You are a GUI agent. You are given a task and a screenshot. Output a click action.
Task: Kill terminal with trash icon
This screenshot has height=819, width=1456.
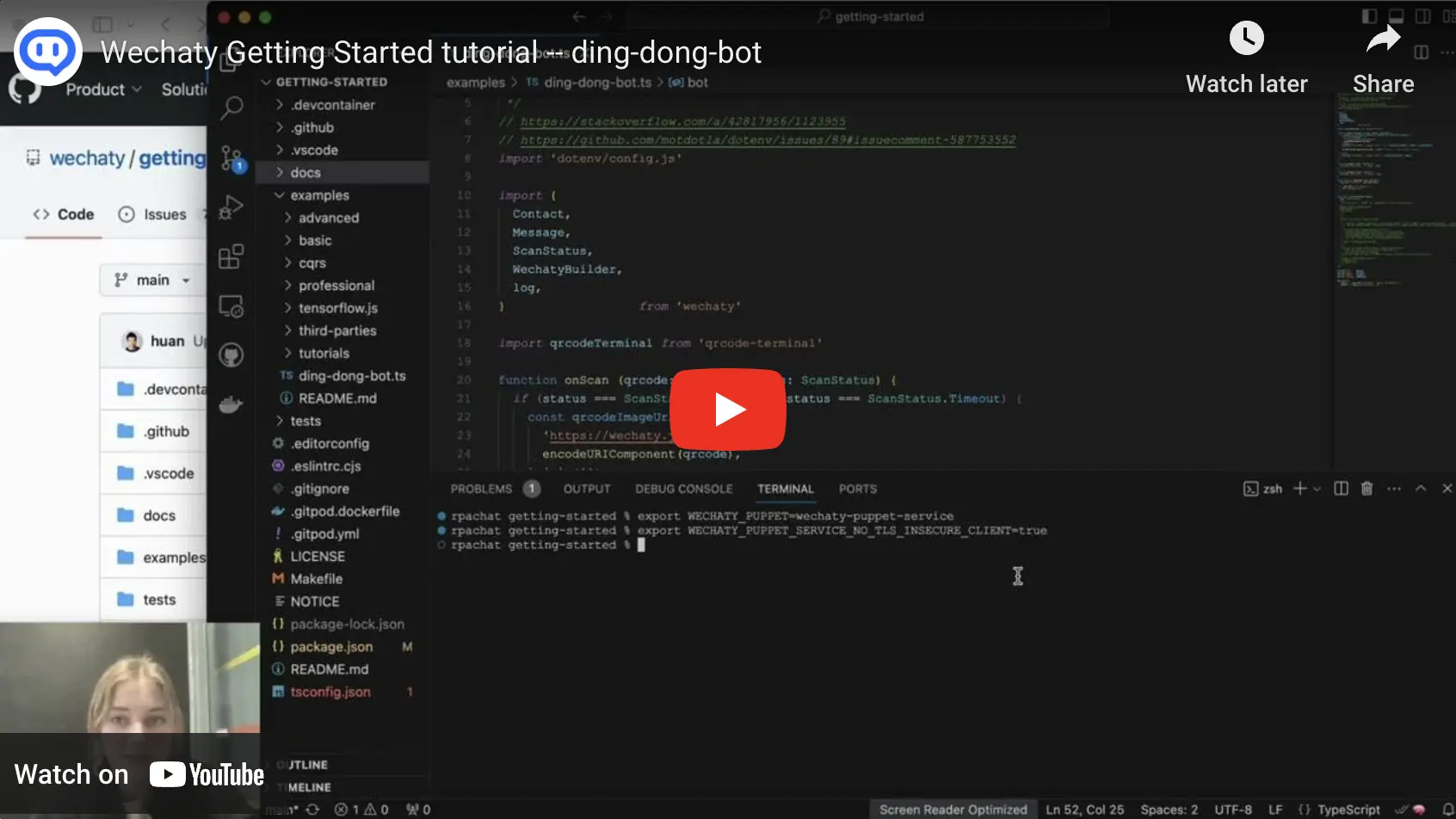click(x=1367, y=489)
